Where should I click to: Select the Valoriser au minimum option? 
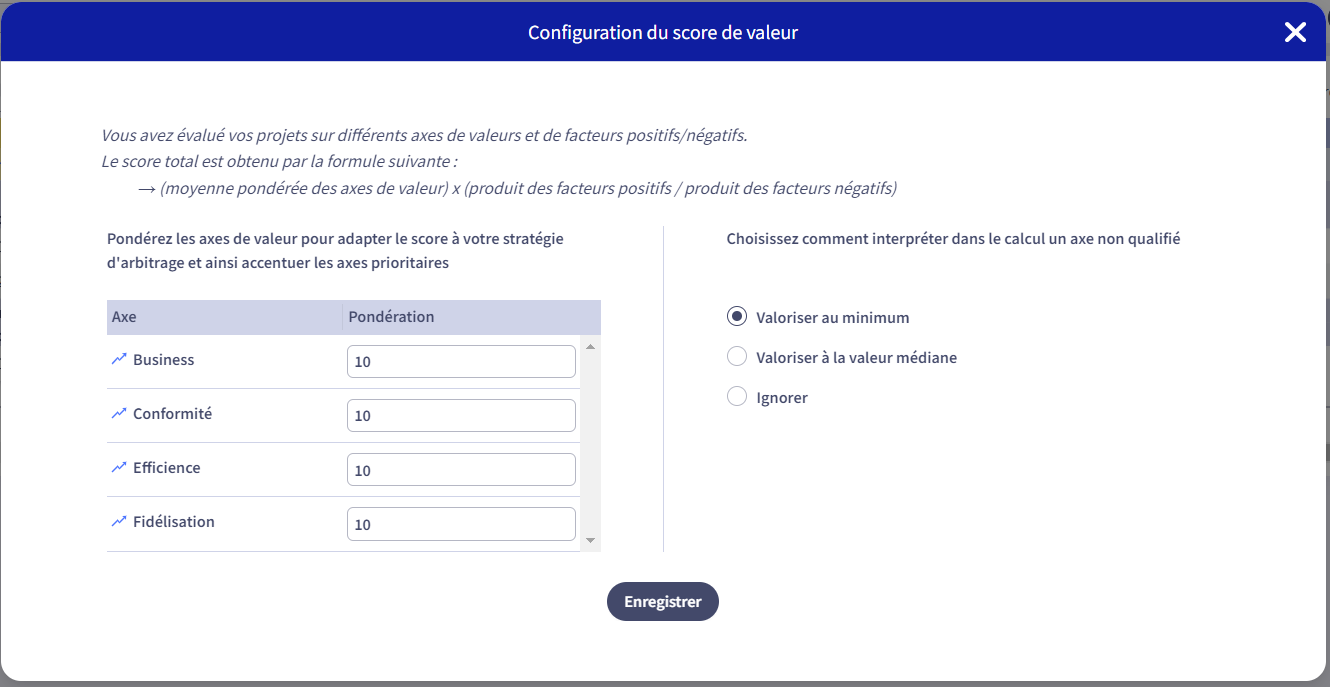(737, 317)
